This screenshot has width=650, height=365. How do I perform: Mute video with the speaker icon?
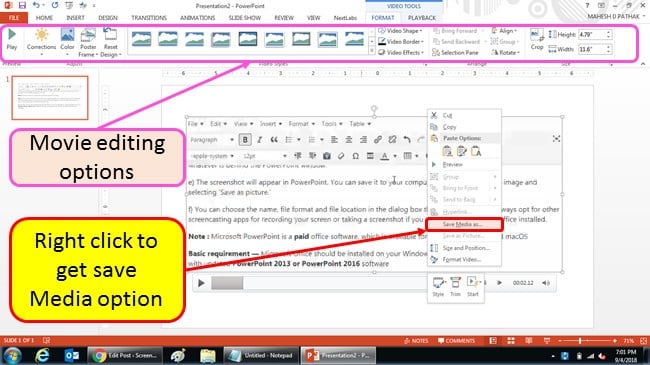546,283
